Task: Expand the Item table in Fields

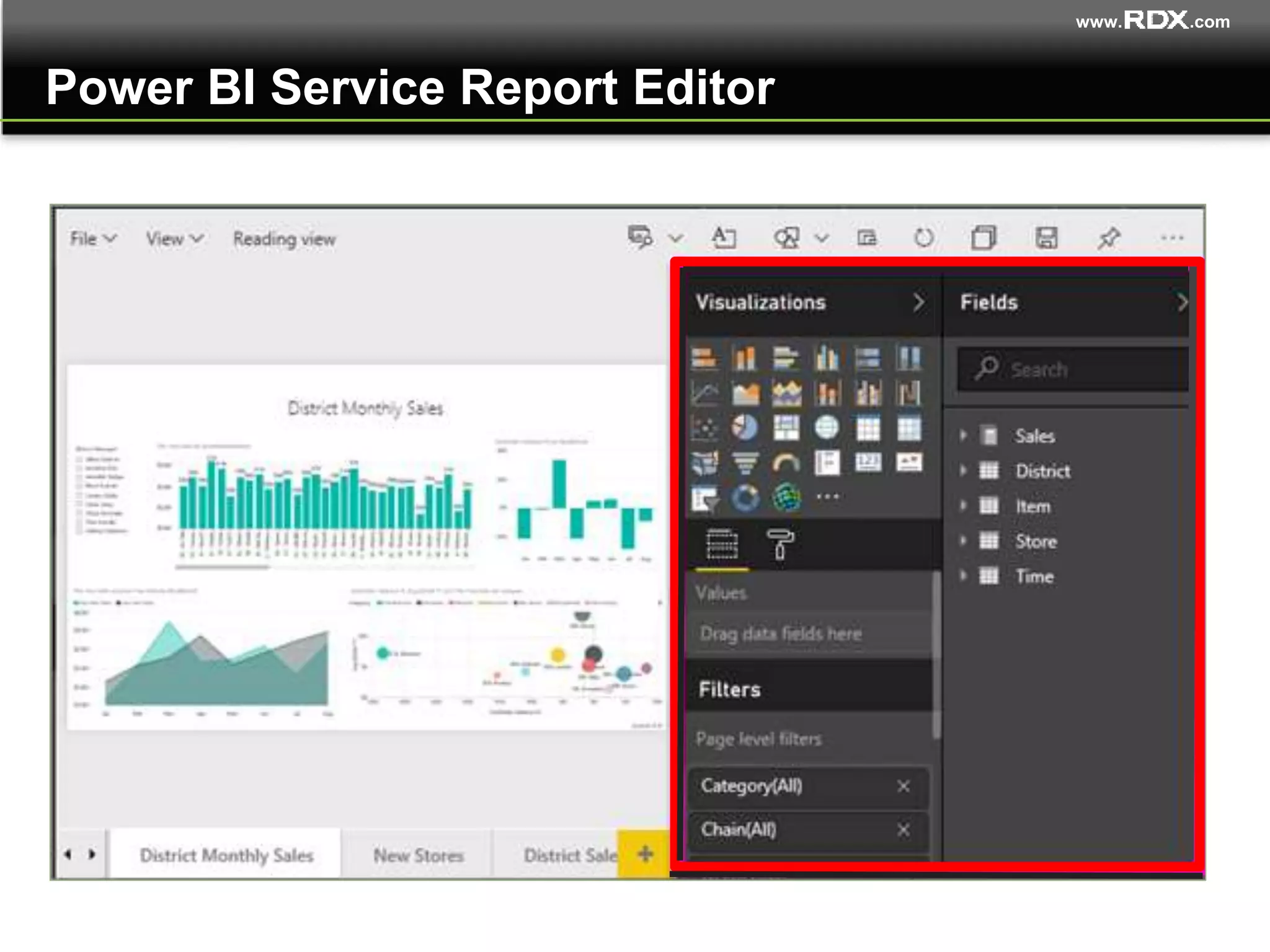Action: 964,506
